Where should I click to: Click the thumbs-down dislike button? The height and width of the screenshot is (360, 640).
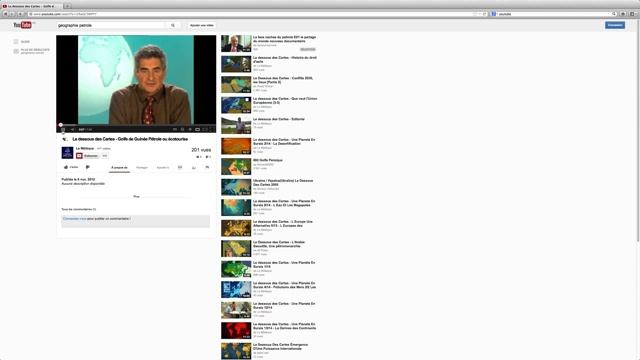(88, 167)
